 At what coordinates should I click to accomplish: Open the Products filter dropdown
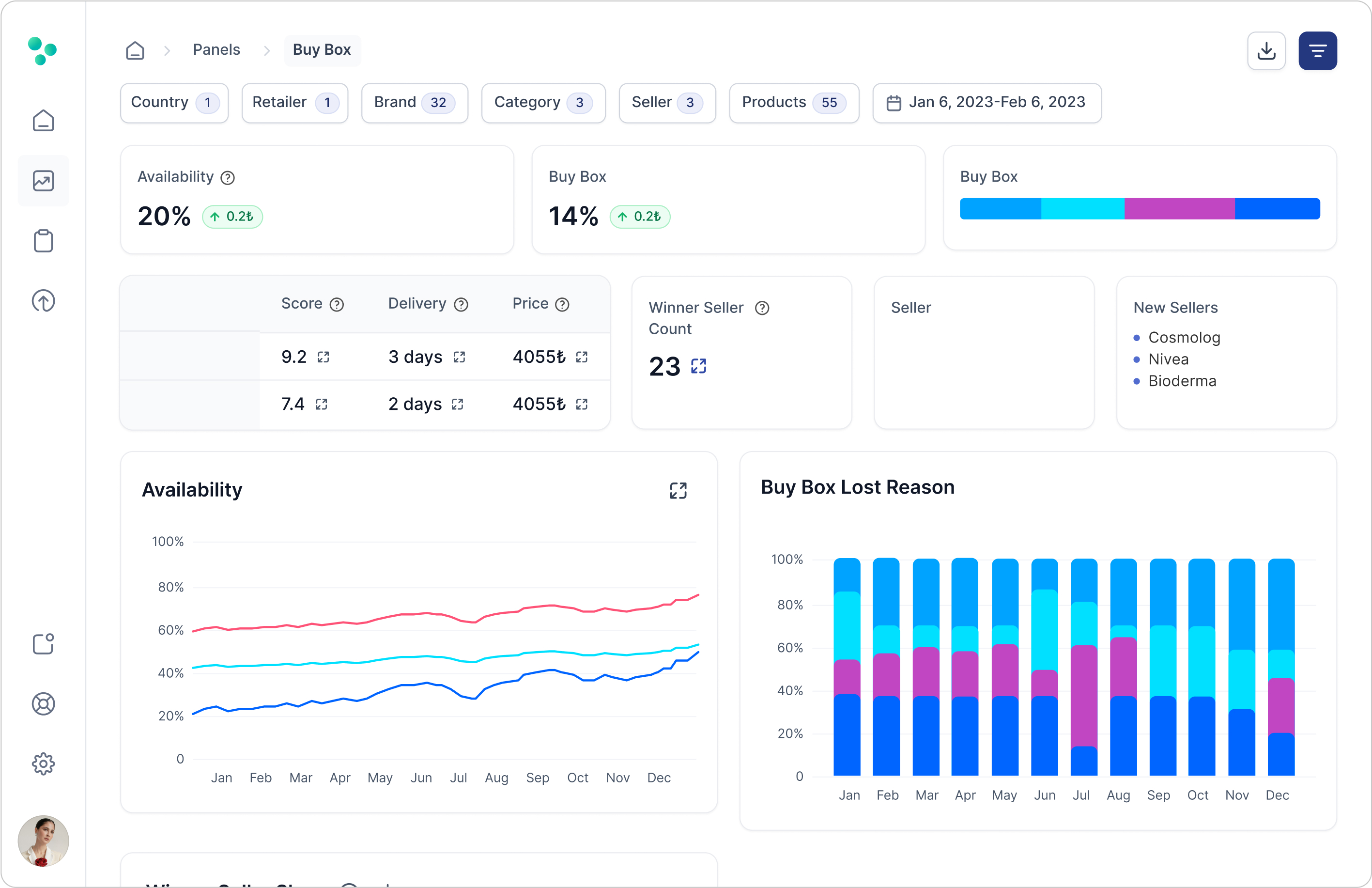(793, 103)
